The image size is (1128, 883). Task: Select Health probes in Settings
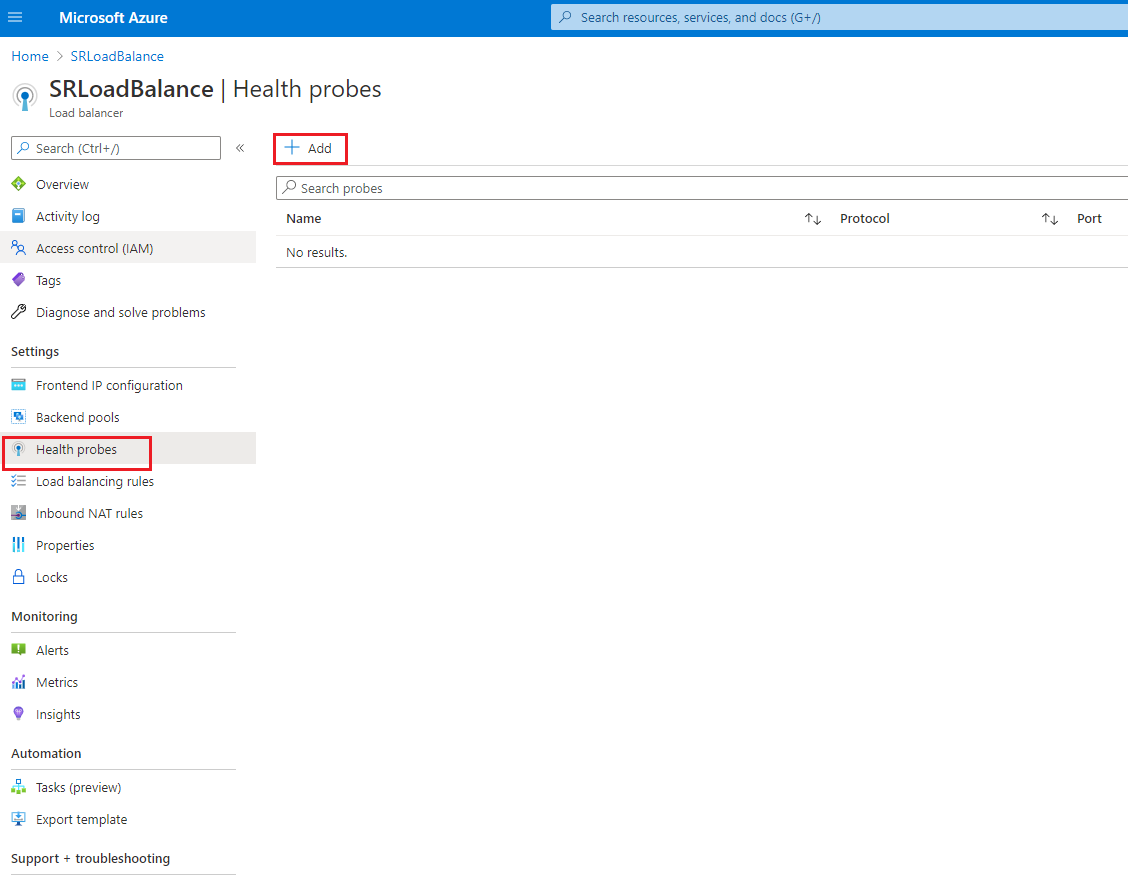click(x=77, y=449)
